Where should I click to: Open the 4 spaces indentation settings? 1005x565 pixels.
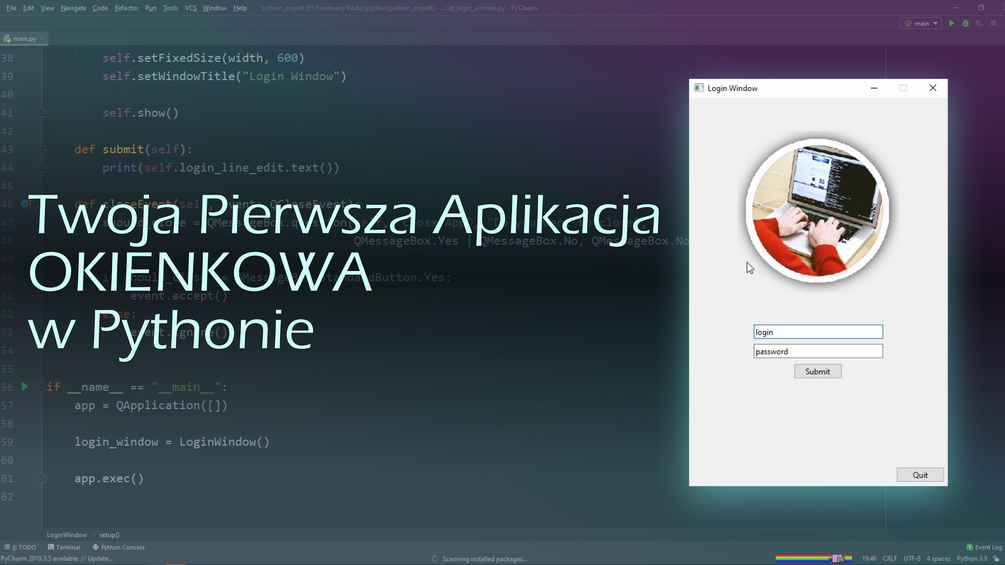(x=938, y=559)
